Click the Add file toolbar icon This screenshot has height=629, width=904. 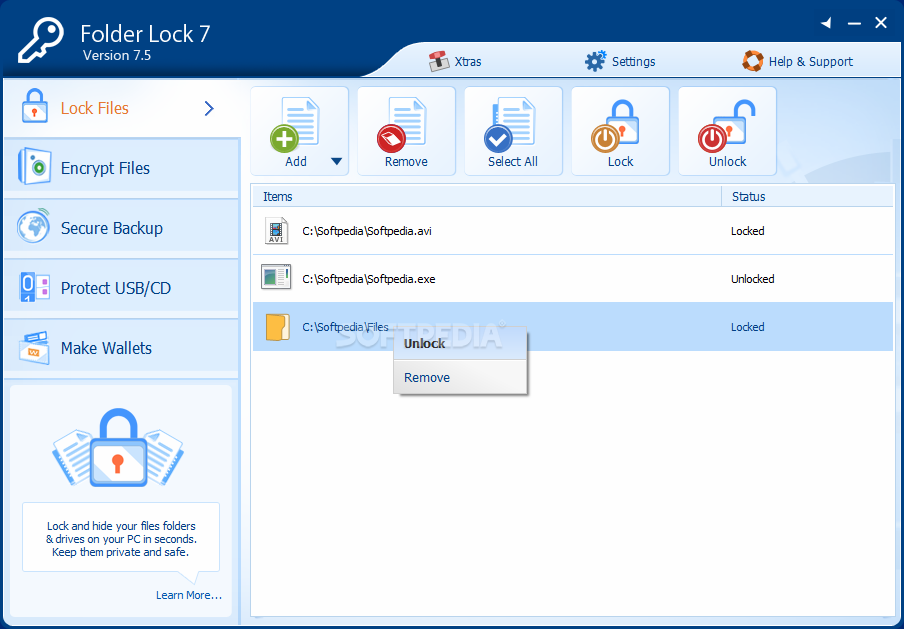tap(295, 125)
